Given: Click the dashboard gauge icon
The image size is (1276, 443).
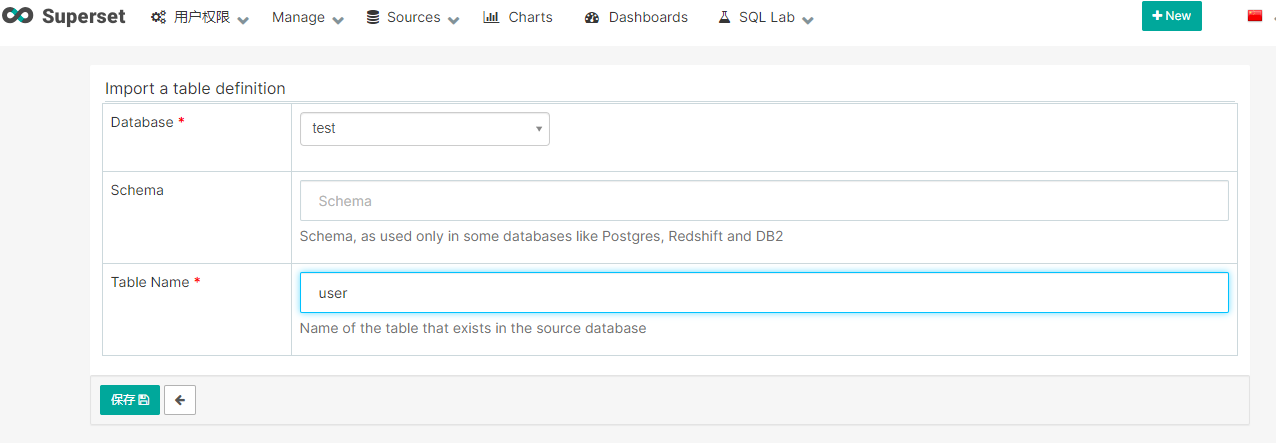Looking at the screenshot, I should click(592, 17).
